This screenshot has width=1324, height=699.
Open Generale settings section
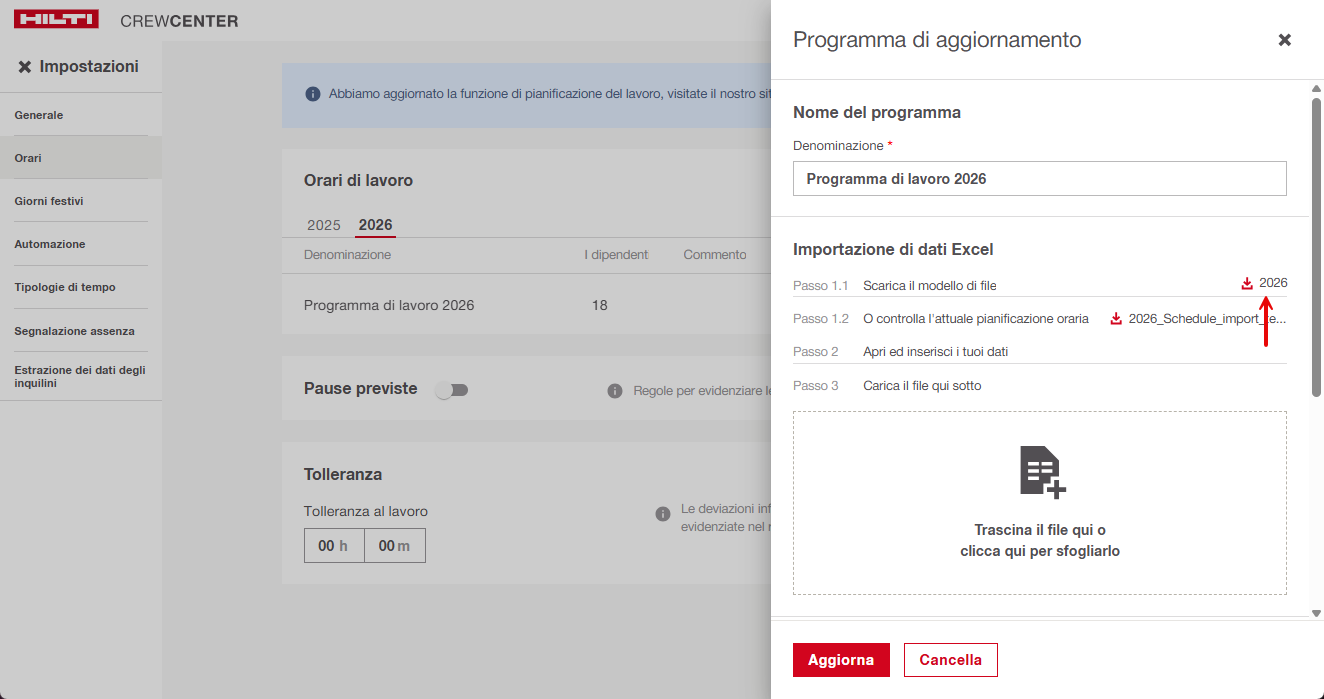pyautogui.click(x=39, y=115)
